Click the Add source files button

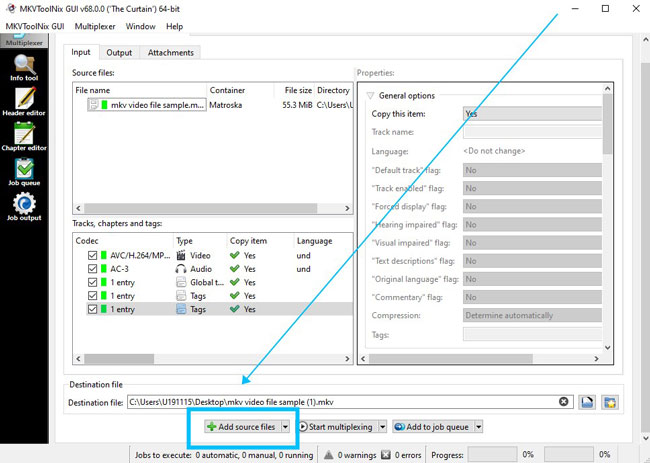[243, 427]
